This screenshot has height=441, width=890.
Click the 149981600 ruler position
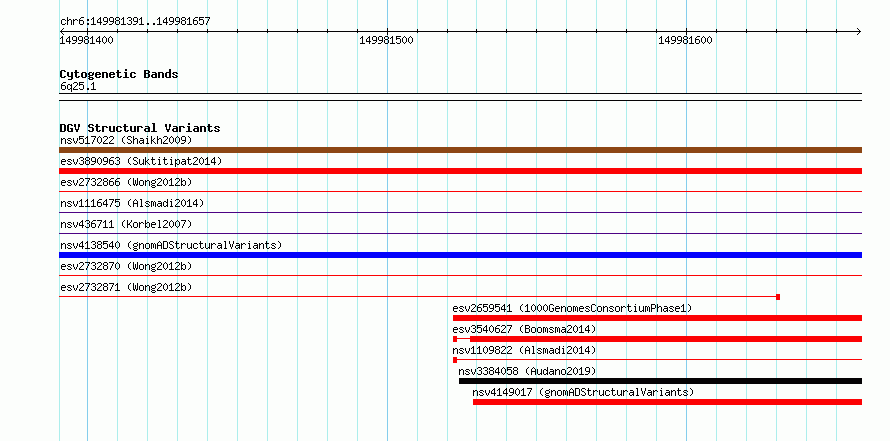click(x=685, y=40)
